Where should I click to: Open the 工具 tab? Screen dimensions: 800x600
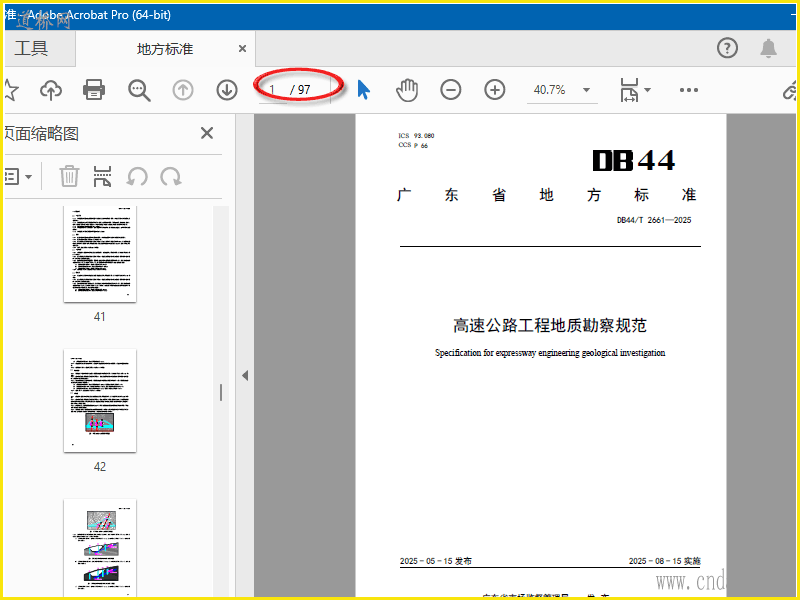pos(32,48)
